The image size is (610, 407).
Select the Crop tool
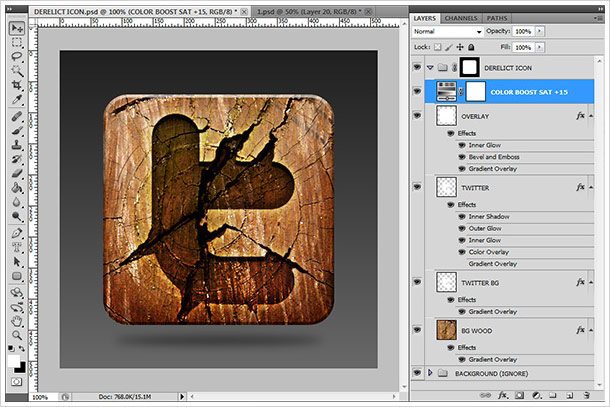coord(16,85)
